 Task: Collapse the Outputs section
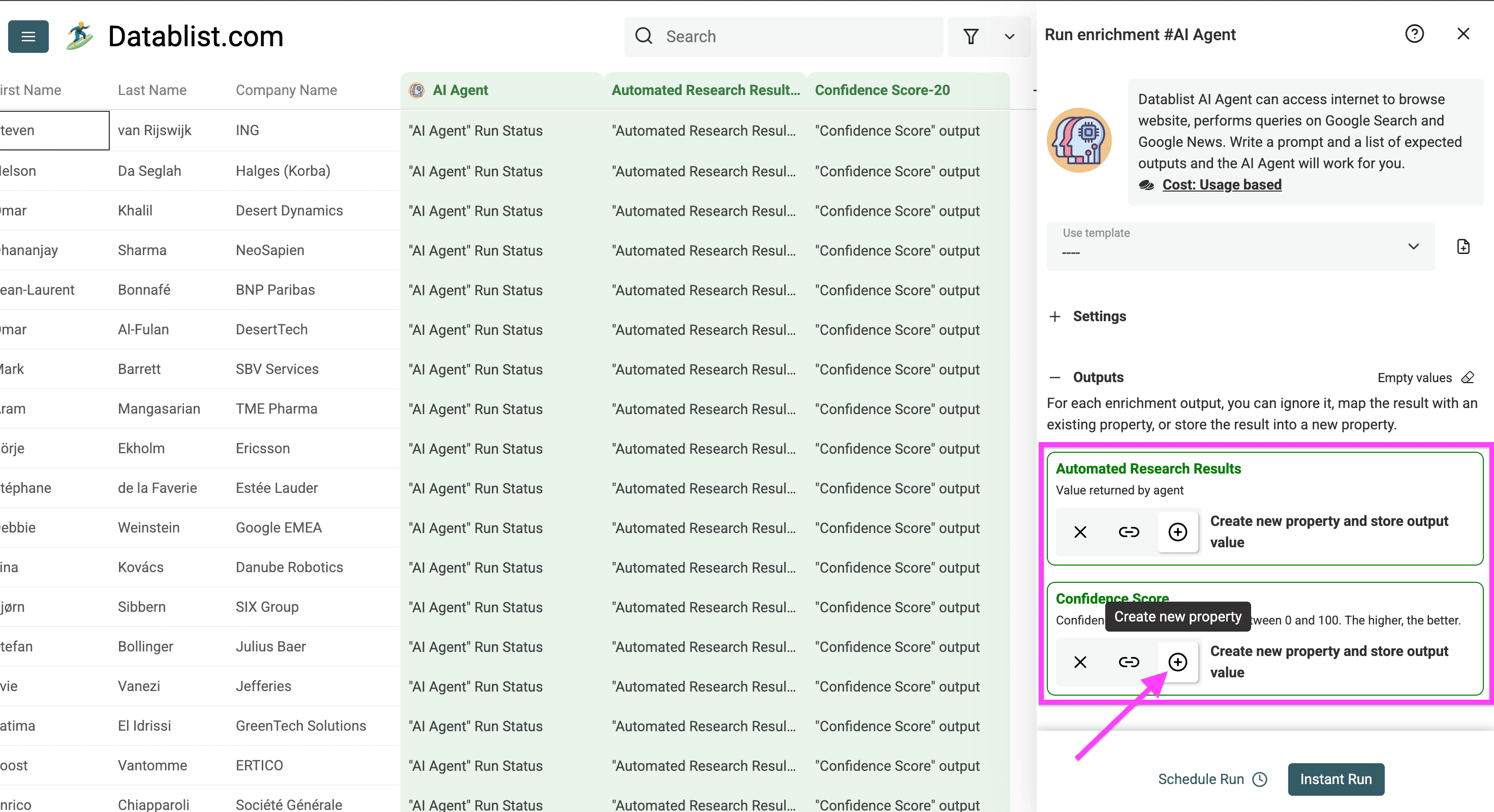1055,377
